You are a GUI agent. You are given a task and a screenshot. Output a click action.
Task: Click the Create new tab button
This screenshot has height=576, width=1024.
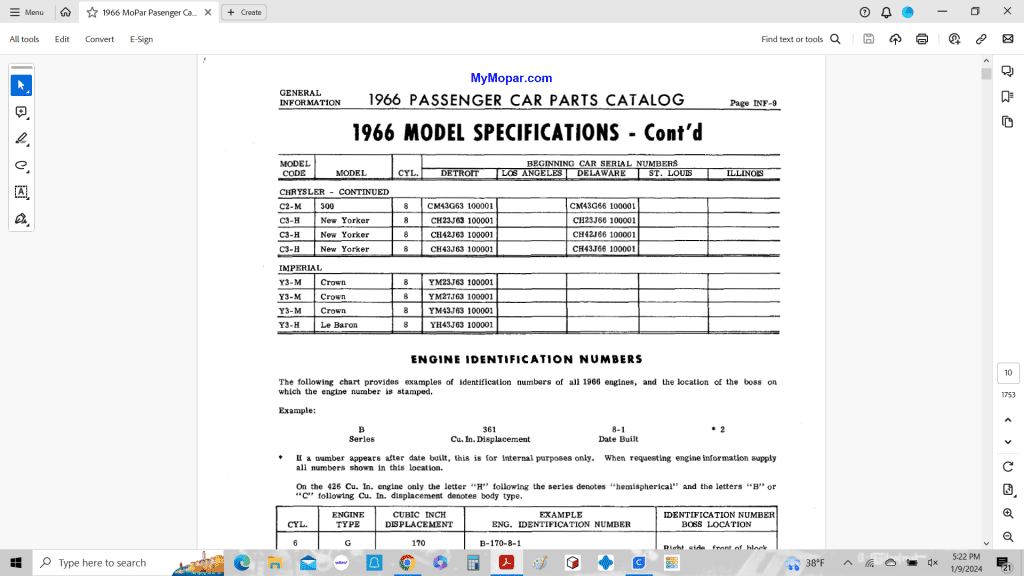(243, 12)
